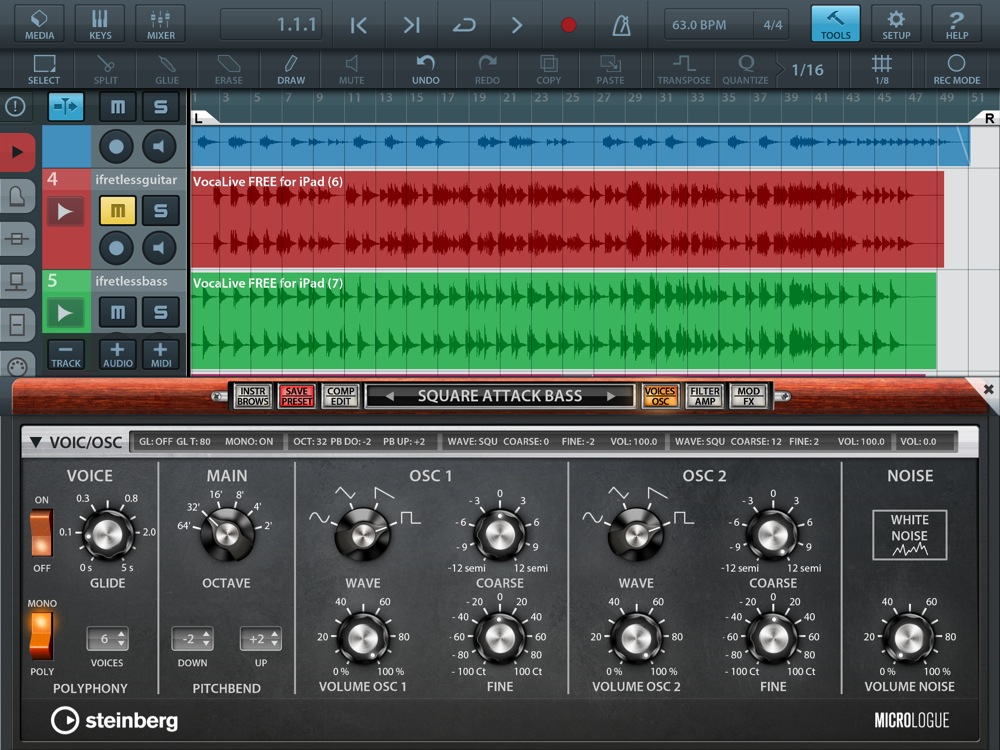The height and width of the screenshot is (750, 1000).
Task: Collapse the VOIC/OSC section triangle
Action: tap(36, 442)
